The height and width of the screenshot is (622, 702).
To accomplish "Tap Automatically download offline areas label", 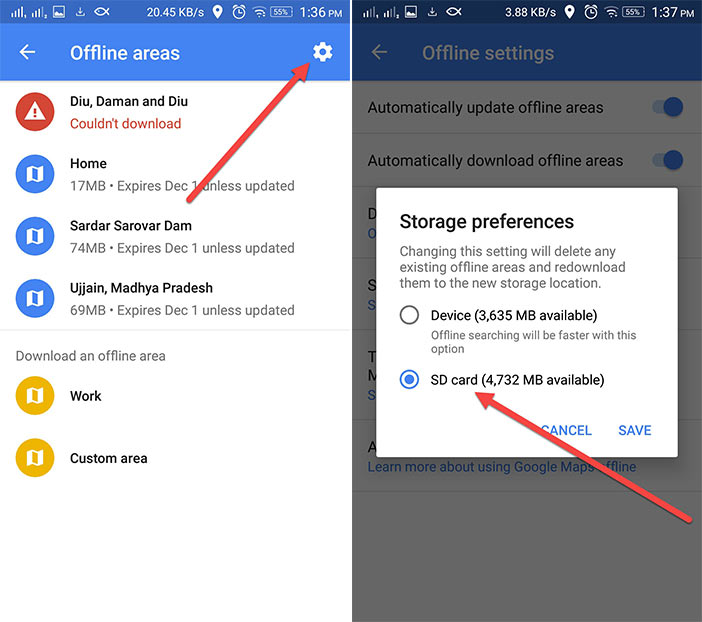I will [x=495, y=160].
